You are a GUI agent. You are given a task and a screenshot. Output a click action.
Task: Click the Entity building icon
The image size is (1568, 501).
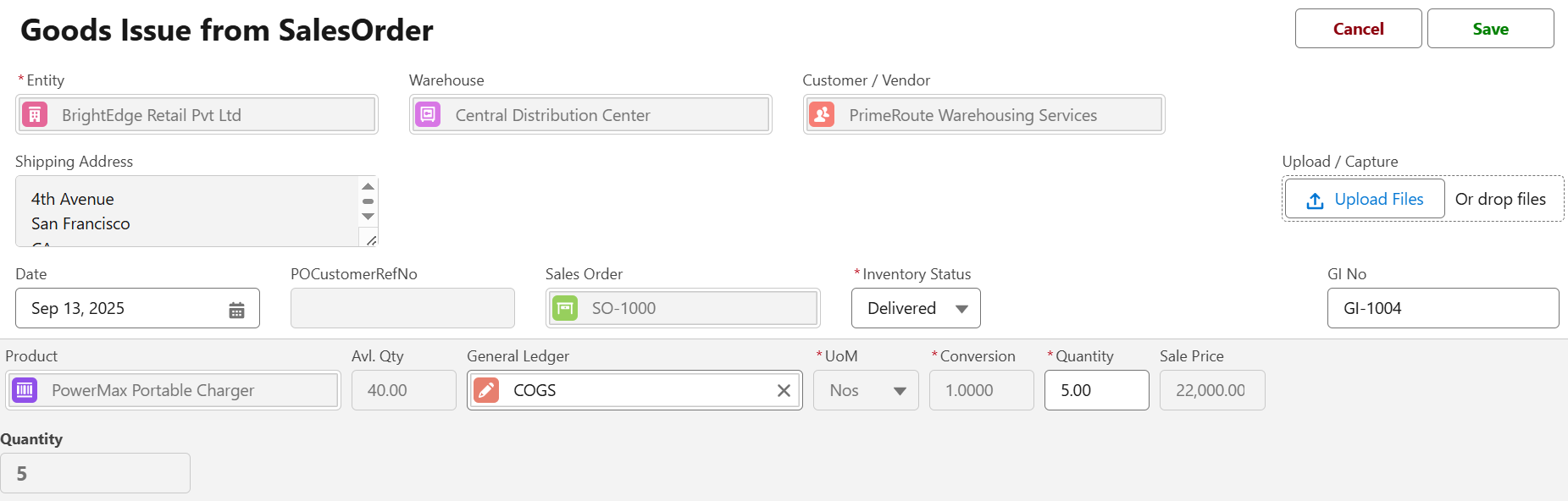tap(35, 115)
